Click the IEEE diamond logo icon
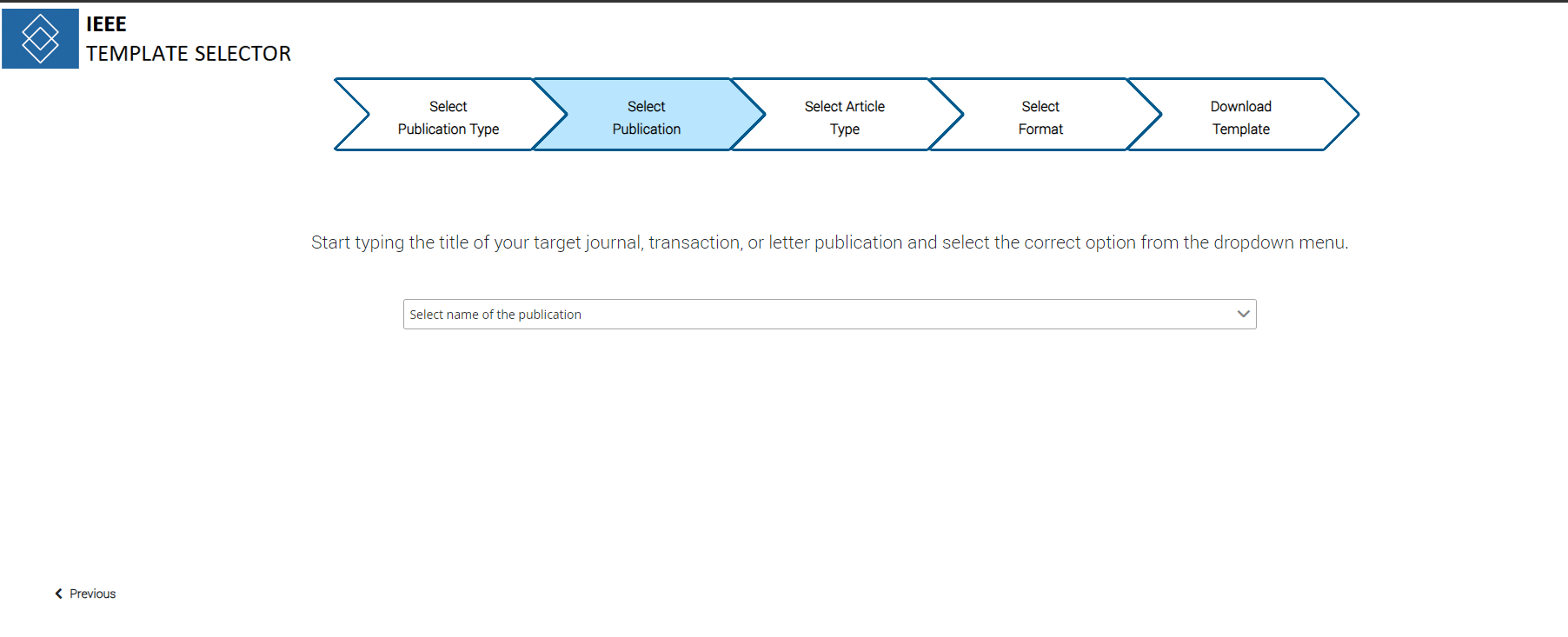The width and height of the screenshot is (1568, 637). [x=40, y=38]
